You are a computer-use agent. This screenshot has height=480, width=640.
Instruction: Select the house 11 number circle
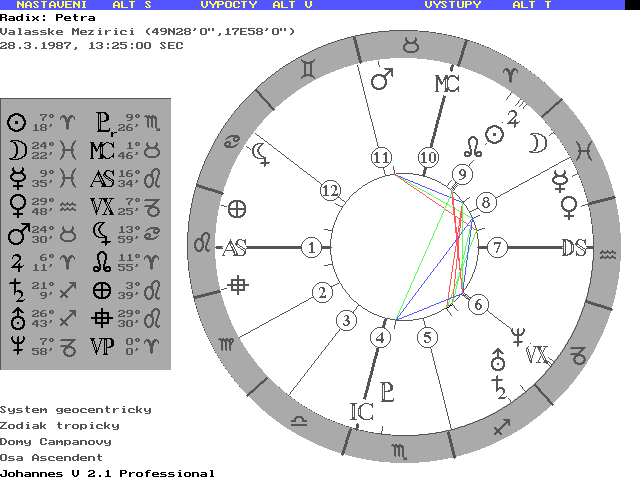click(x=380, y=158)
